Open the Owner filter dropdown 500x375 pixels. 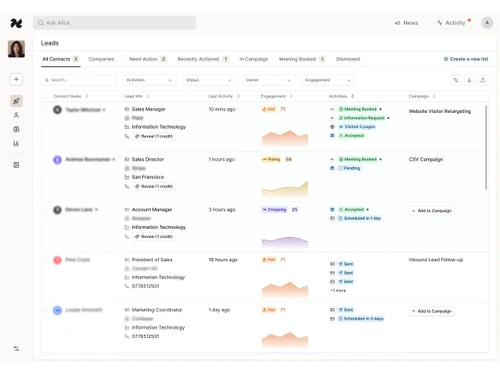(268, 80)
